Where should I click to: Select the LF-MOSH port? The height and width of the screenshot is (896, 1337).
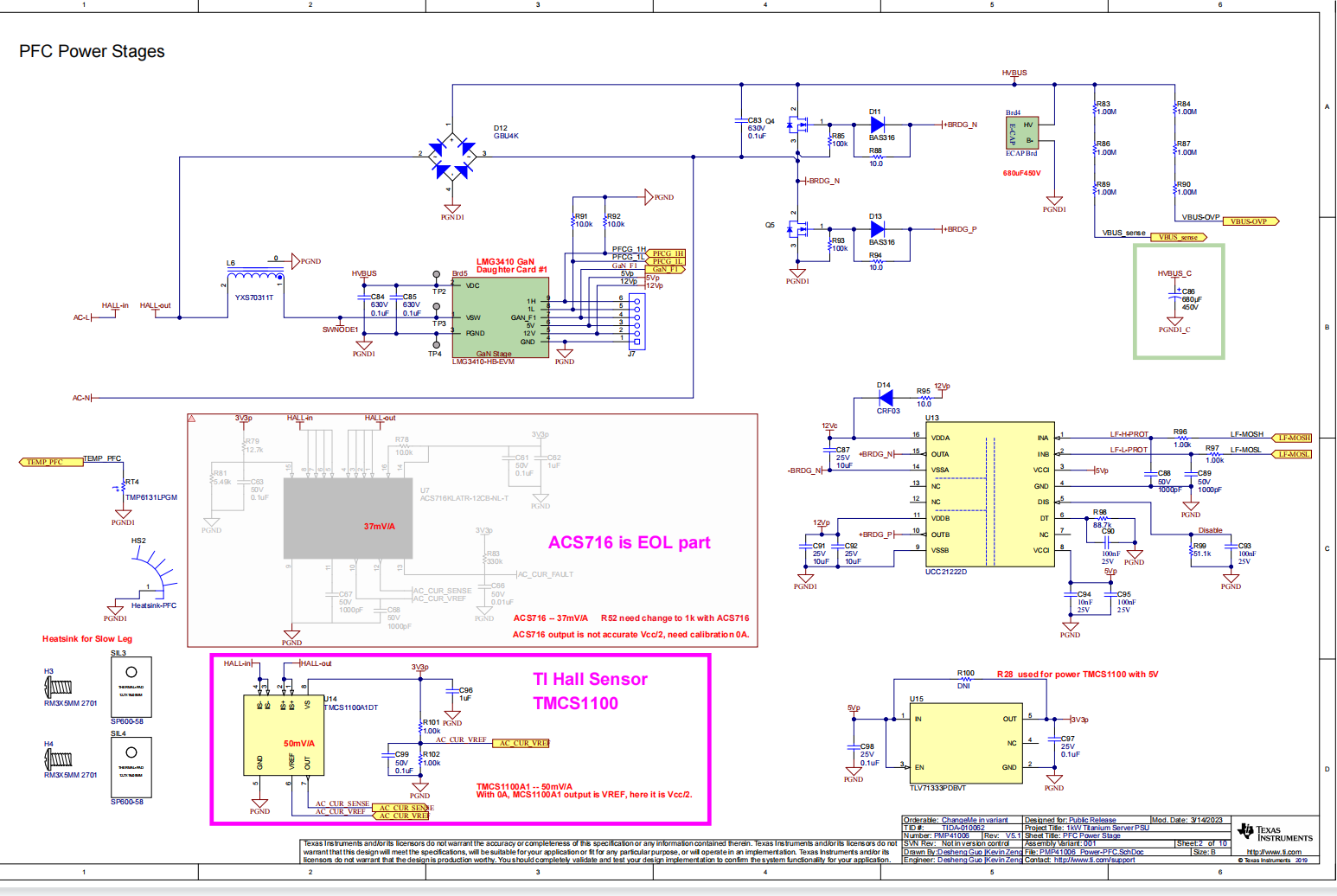point(1294,438)
